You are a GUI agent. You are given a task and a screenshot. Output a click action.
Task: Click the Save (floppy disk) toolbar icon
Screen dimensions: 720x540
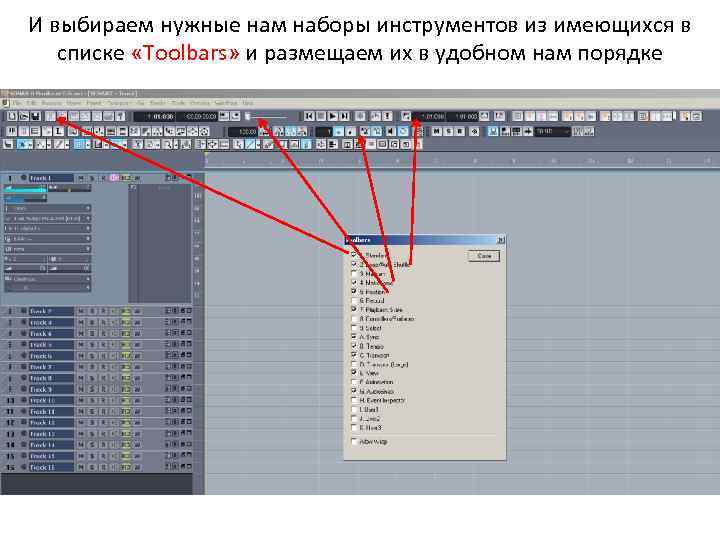tap(35, 117)
